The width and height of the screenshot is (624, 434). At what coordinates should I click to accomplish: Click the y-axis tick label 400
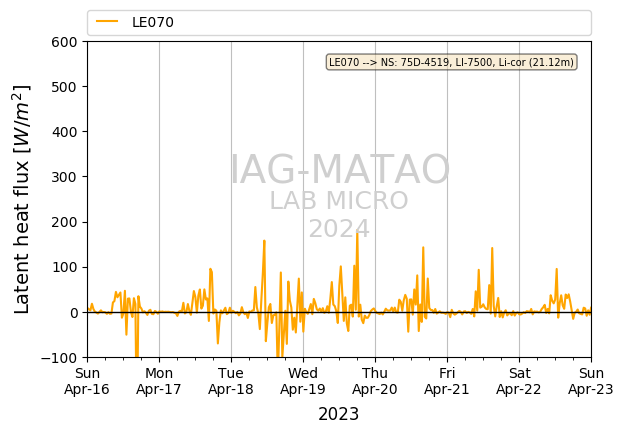point(64,132)
